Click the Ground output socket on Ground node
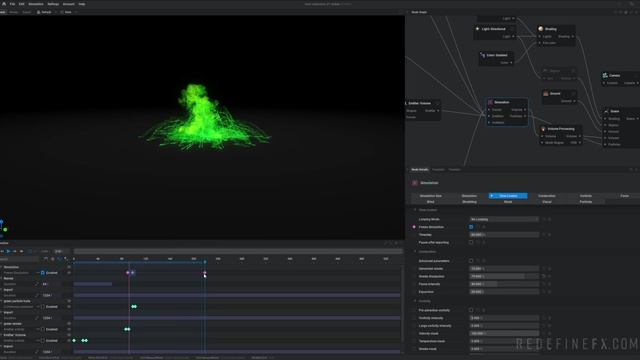640x360 pixels. pos(575,101)
